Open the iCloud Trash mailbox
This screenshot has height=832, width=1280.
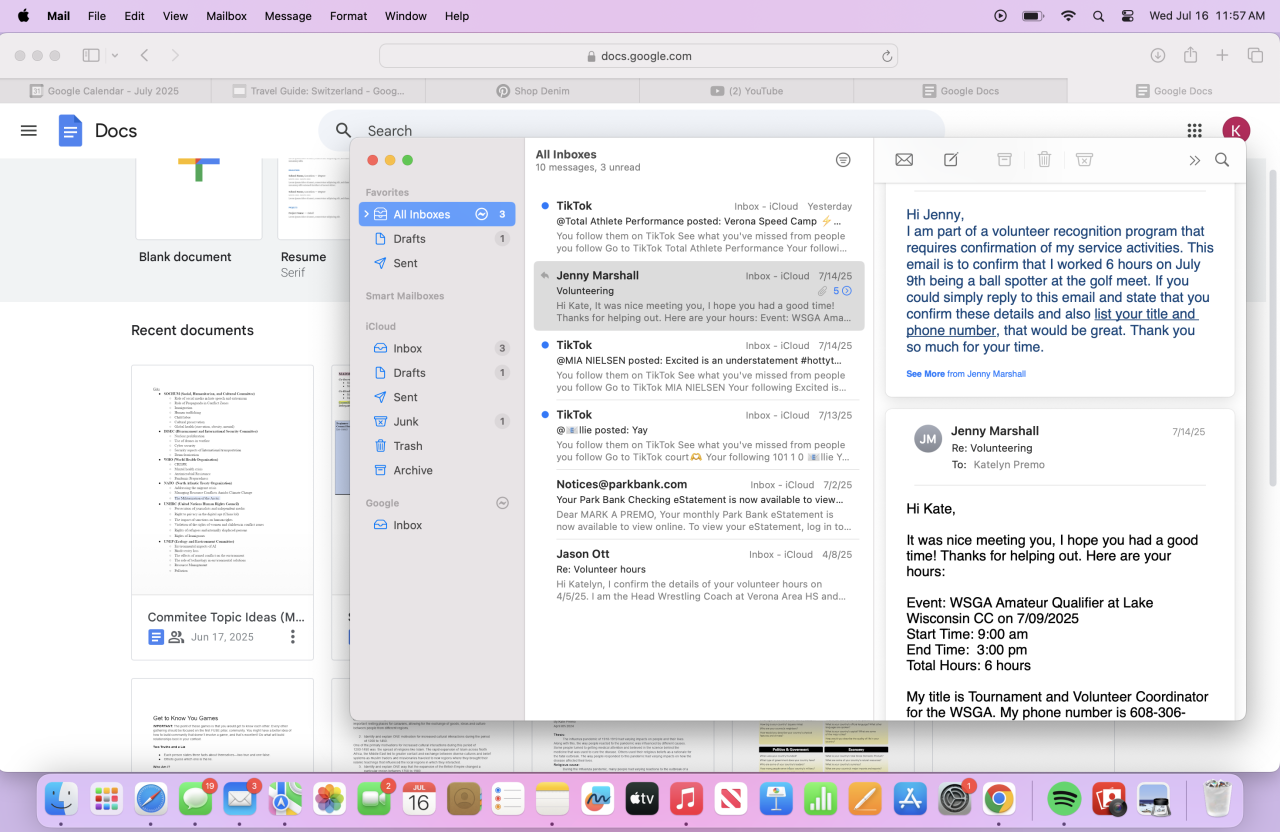pos(437,446)
